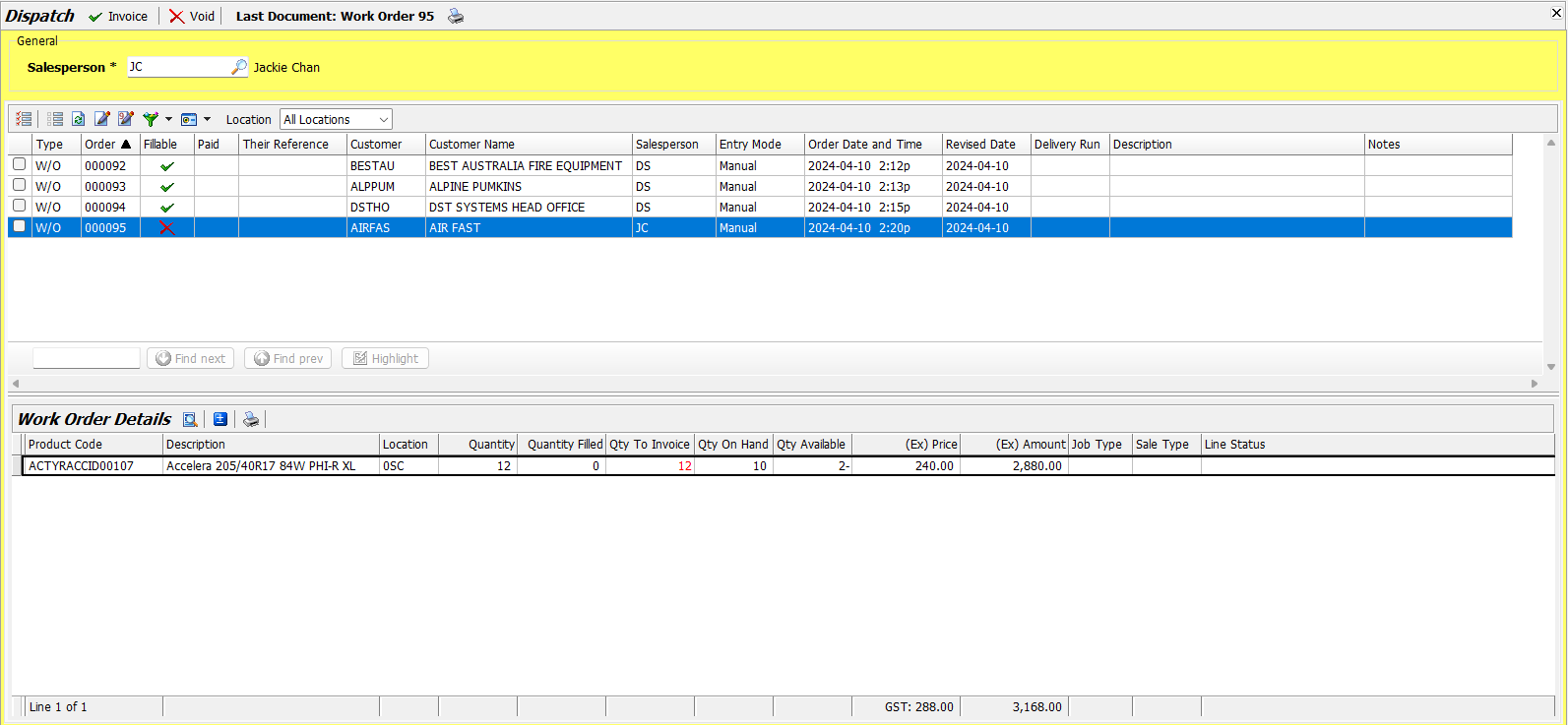This screenshot has width=1568, height=725.
Task: Click fillable green check for order 000092
Action: 167,166
